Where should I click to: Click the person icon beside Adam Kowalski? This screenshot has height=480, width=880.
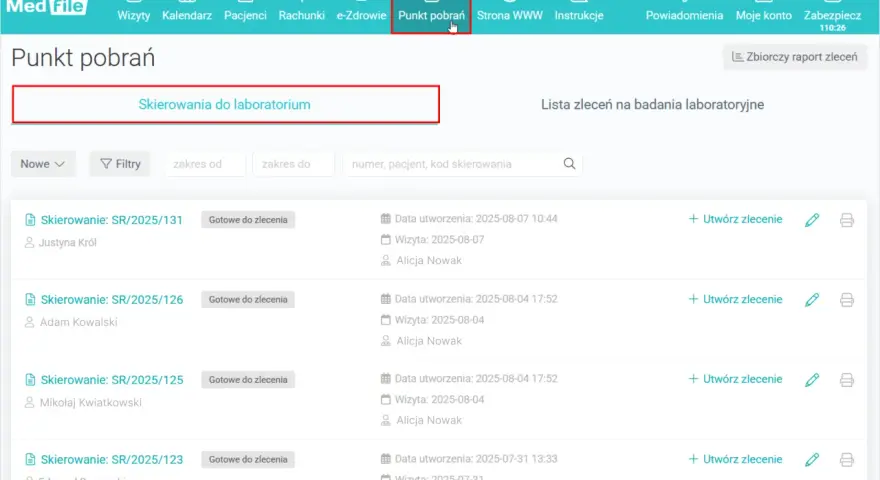point(30,322)
